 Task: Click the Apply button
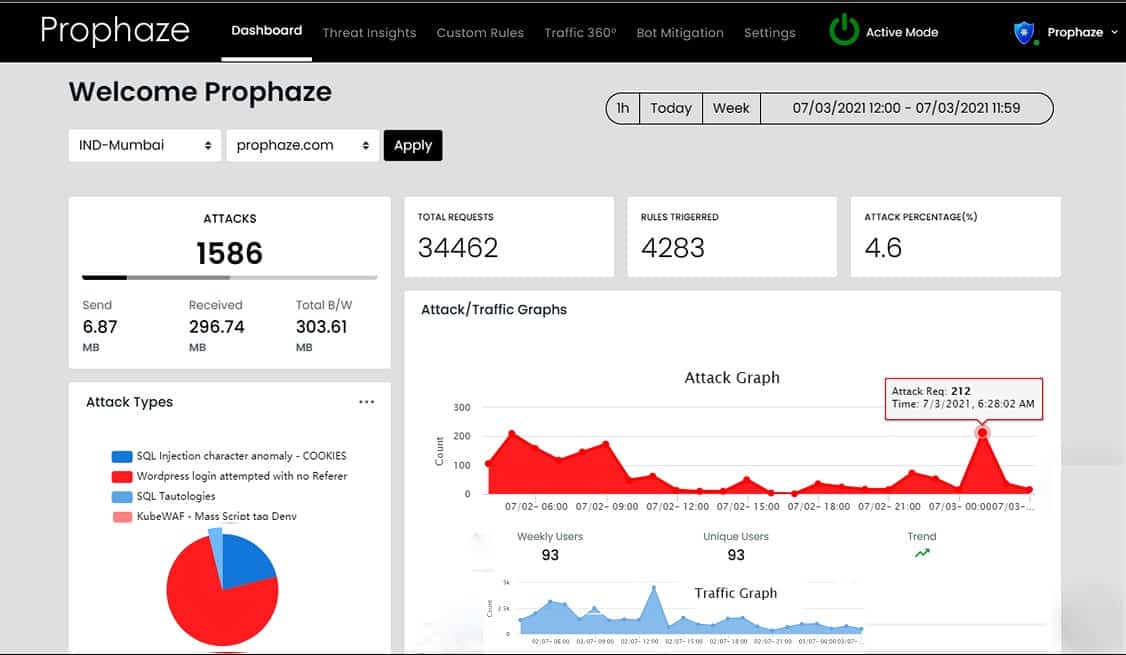[x=413, y=145]
